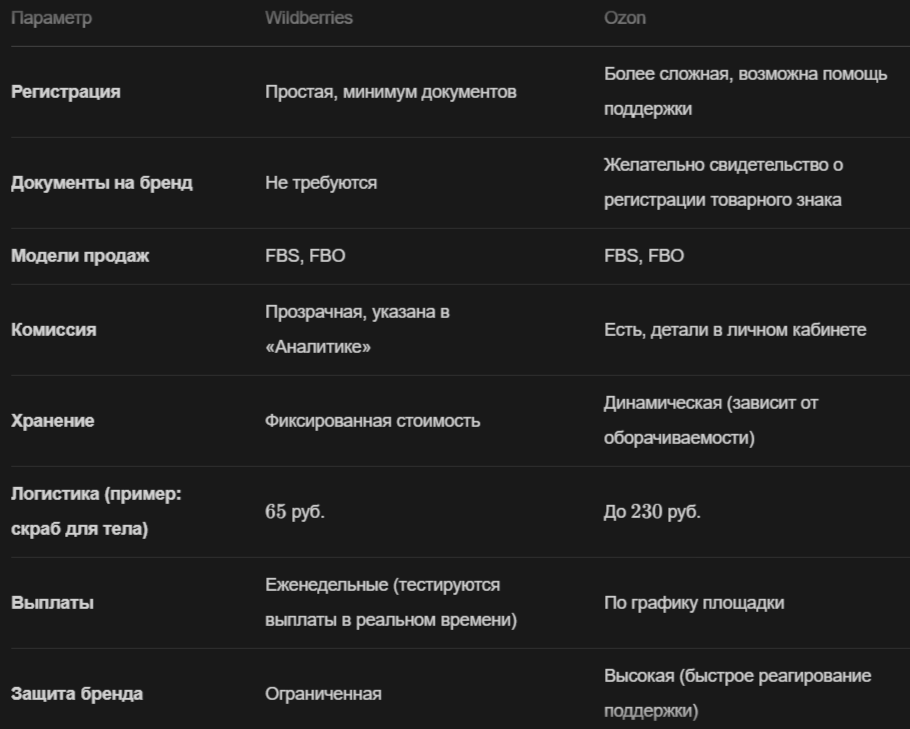
Task: Select the Выплаты row label
Action: point(52,602)
